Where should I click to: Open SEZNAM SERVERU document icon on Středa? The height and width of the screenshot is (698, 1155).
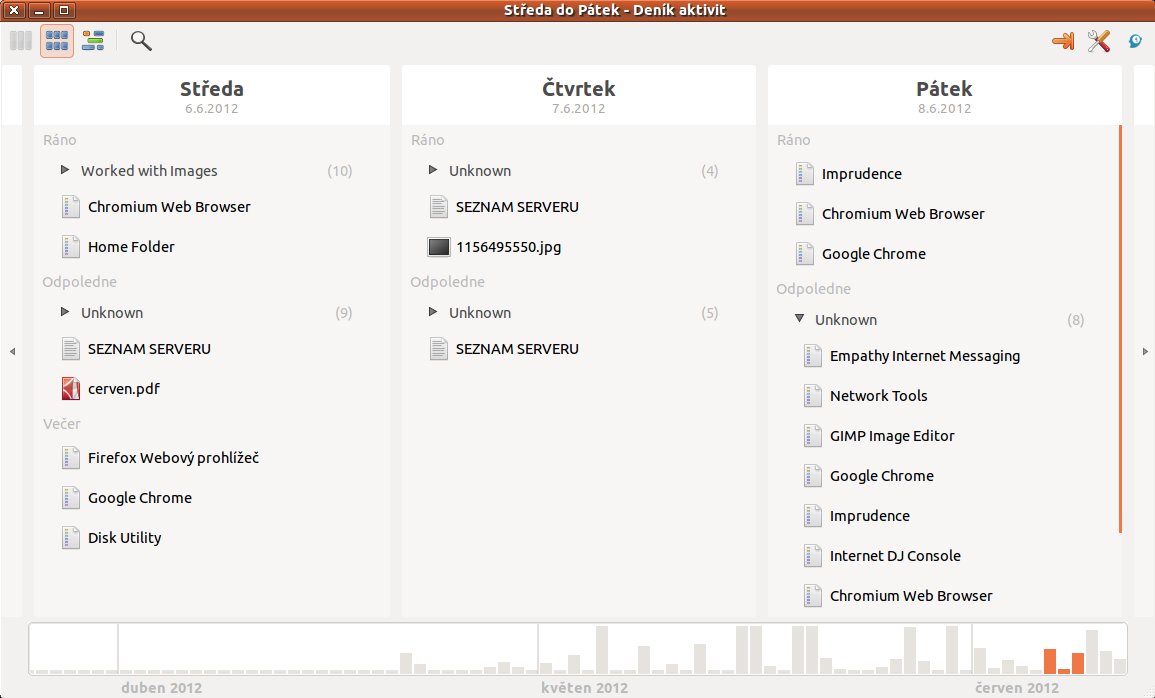(x=70, y=349)
